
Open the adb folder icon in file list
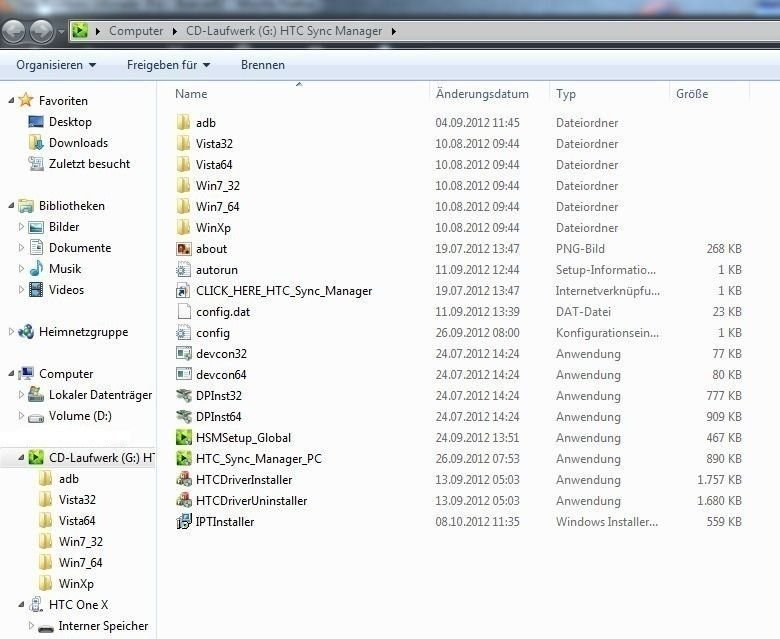(183, 123)
